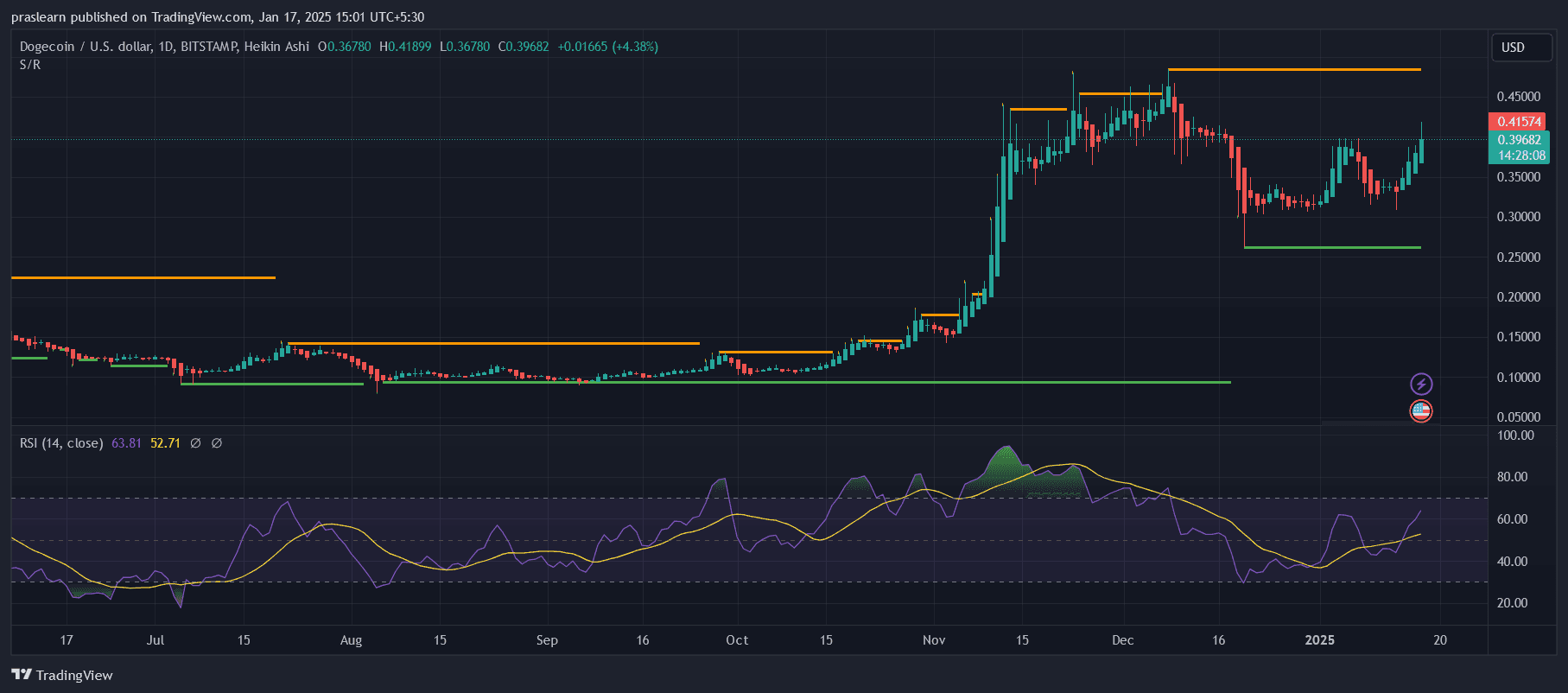Click the TradingView logo at bottom left
The image size is (1568, 693).
pos(62,675)
